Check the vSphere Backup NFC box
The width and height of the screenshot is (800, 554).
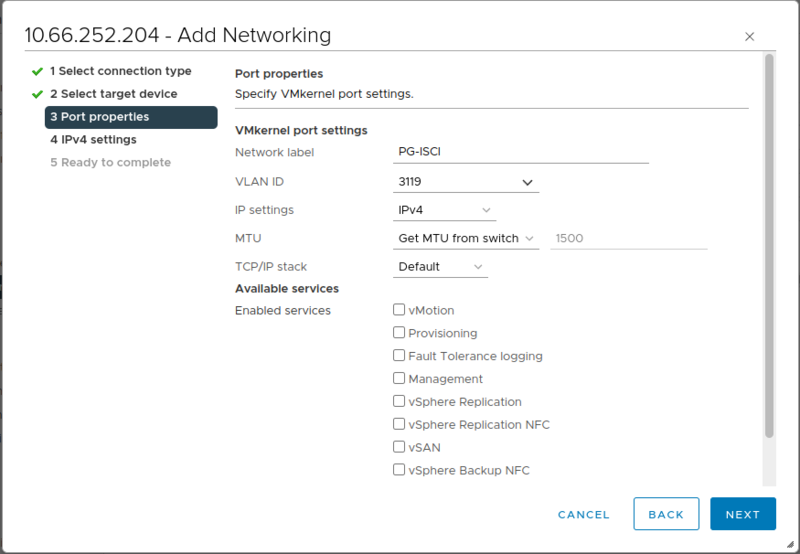[x=399, y=470]
